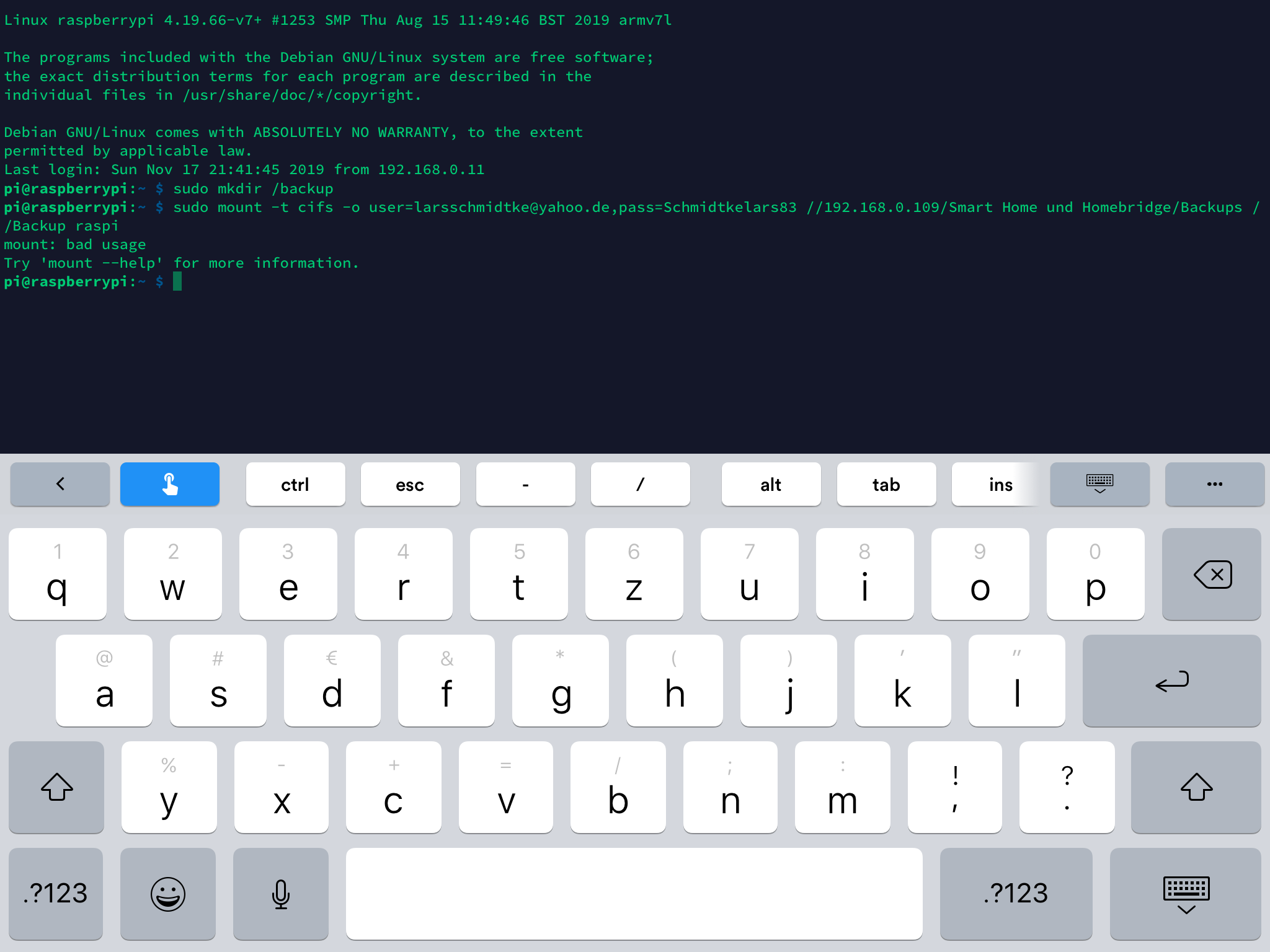Toggle the ctrl modifier key
Image resolution: width=1270 pixels, height=952 pixels.
tap(295, 484)
